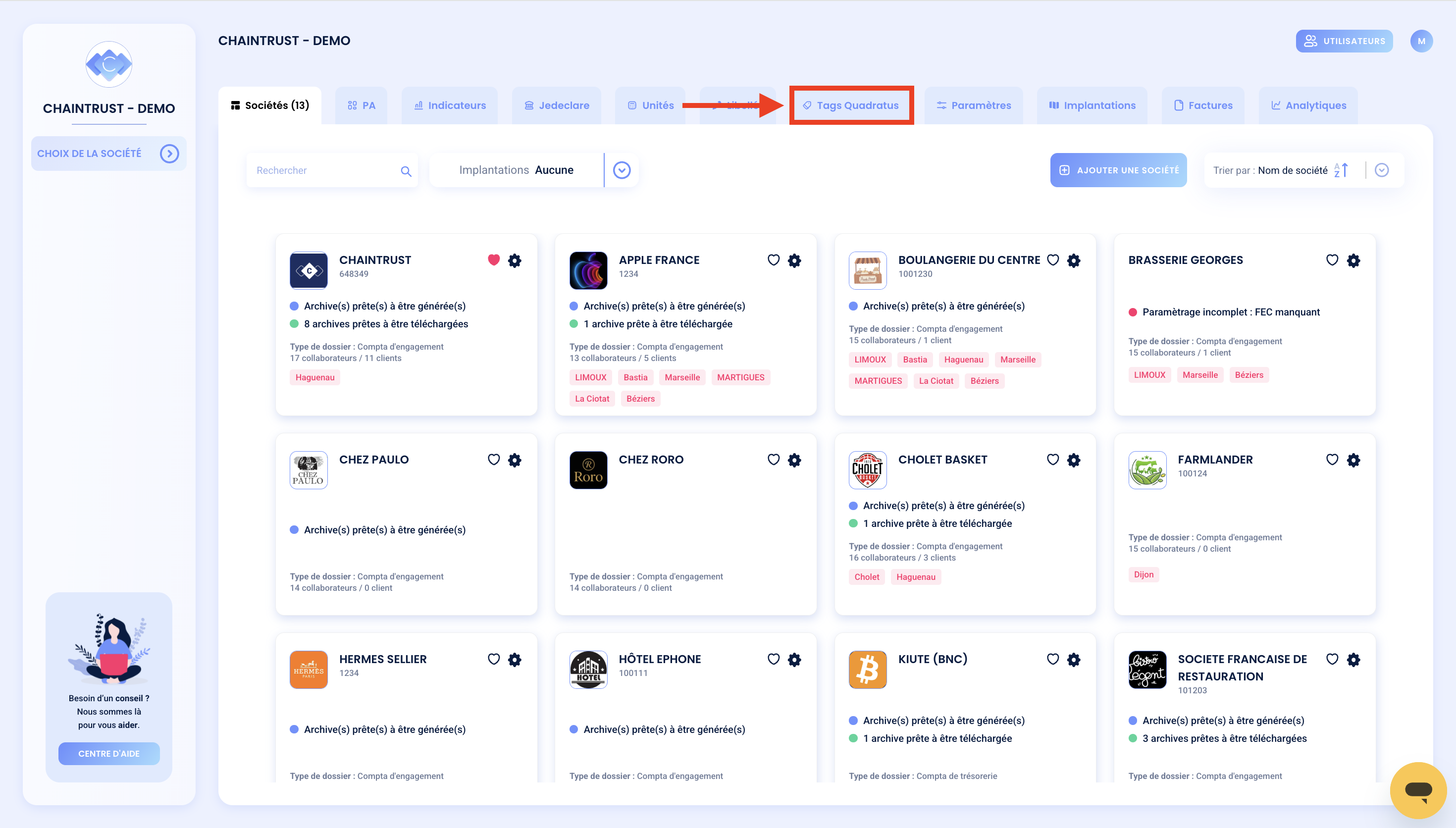Click the FARMLANDER green logo
This screenshot has height=828, width=1456.
(1147, 470)
